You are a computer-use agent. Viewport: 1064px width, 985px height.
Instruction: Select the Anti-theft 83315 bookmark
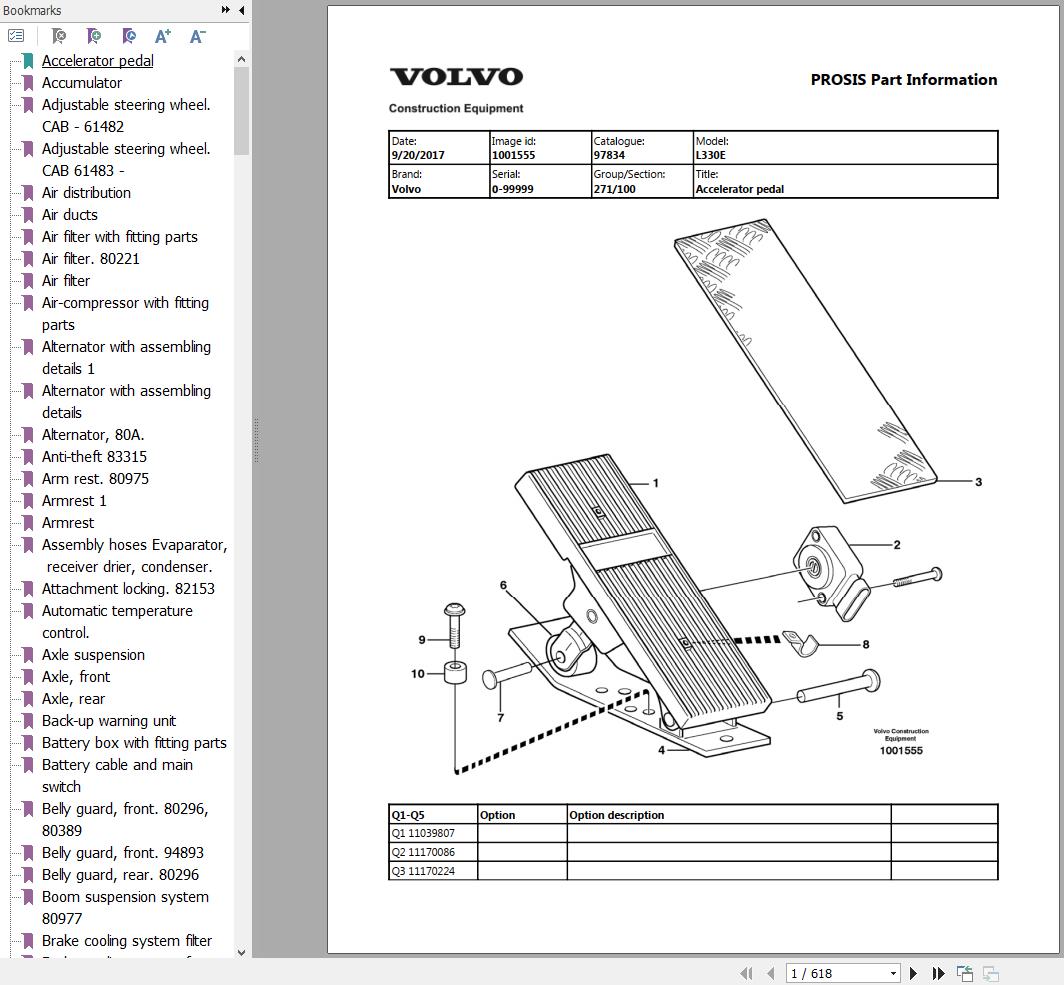(94, 457)
